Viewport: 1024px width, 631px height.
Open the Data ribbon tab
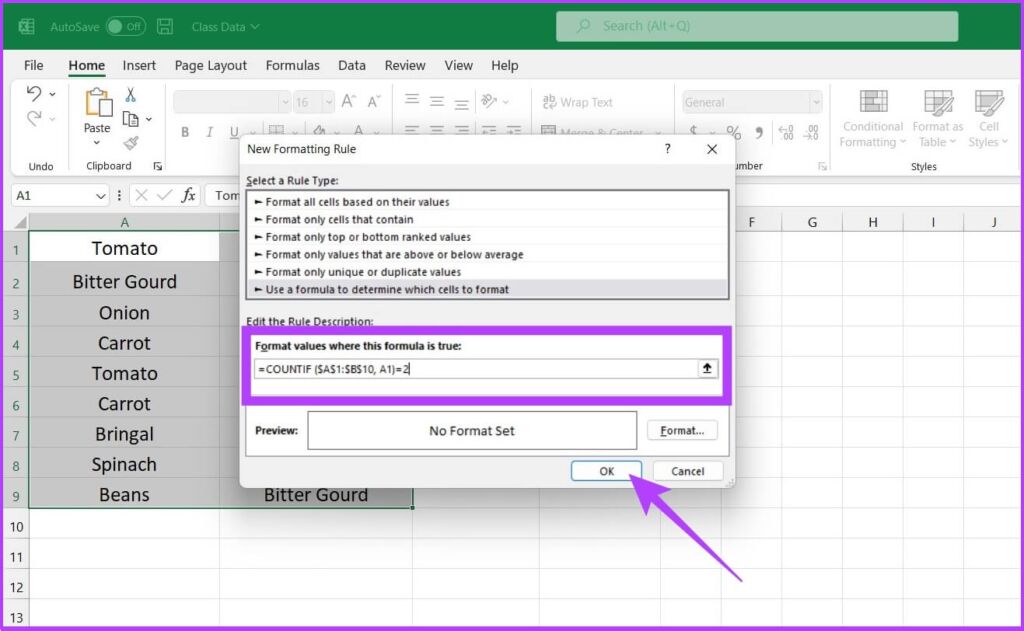point(351,65)
